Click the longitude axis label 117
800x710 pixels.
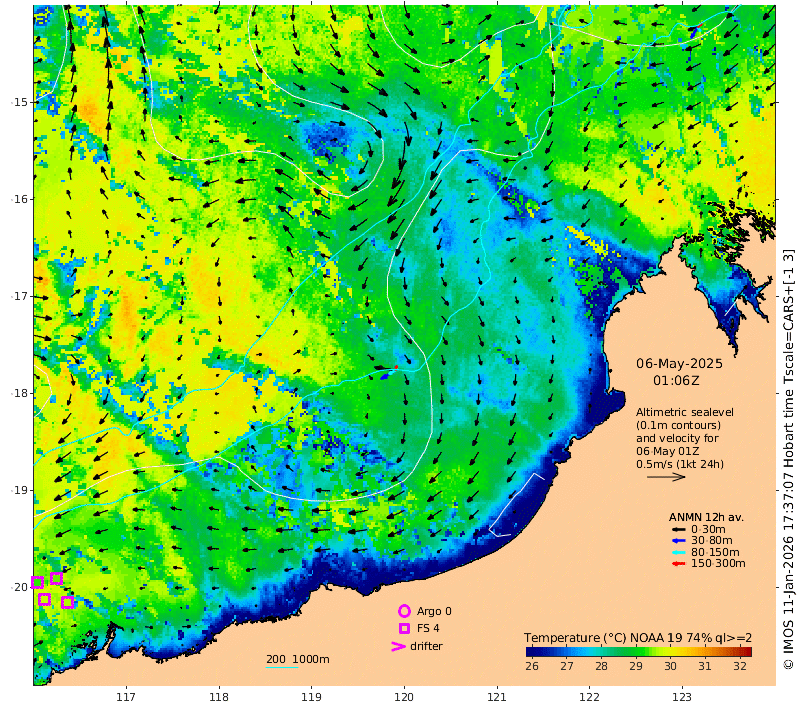pyautogui.click(x=126, y=697)
